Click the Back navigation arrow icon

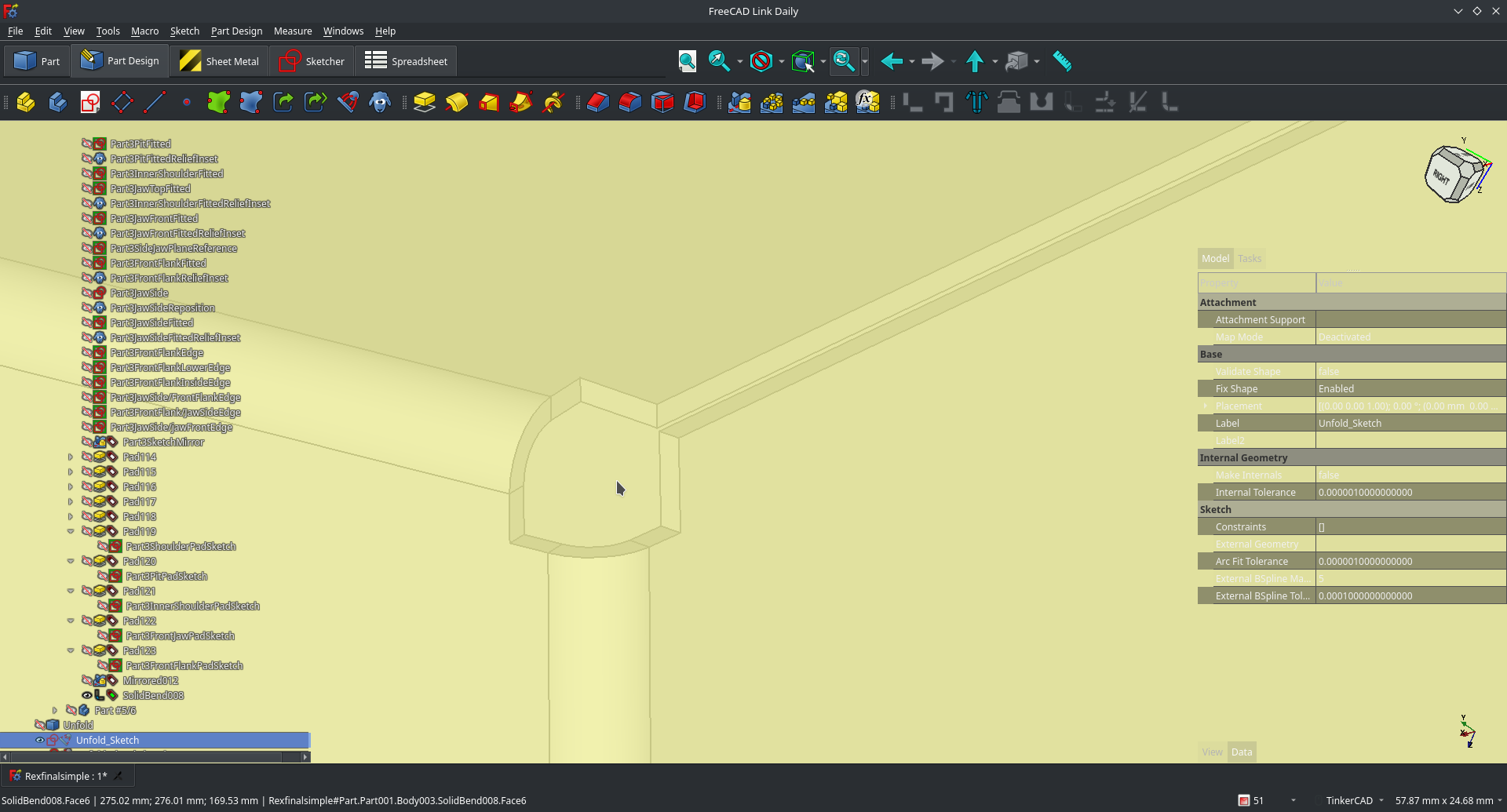(892, 61)
